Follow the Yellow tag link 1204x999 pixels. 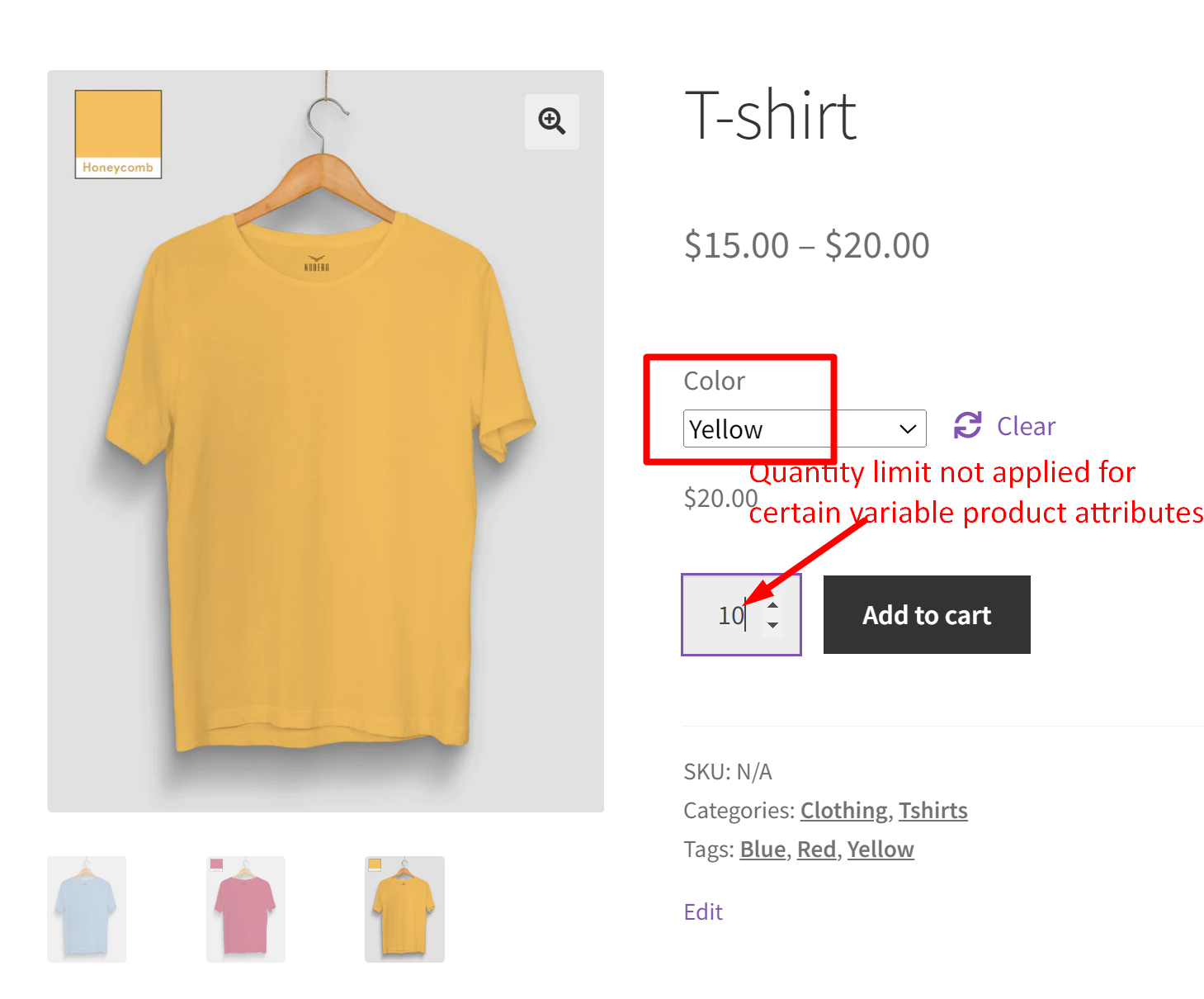(880, 849)
